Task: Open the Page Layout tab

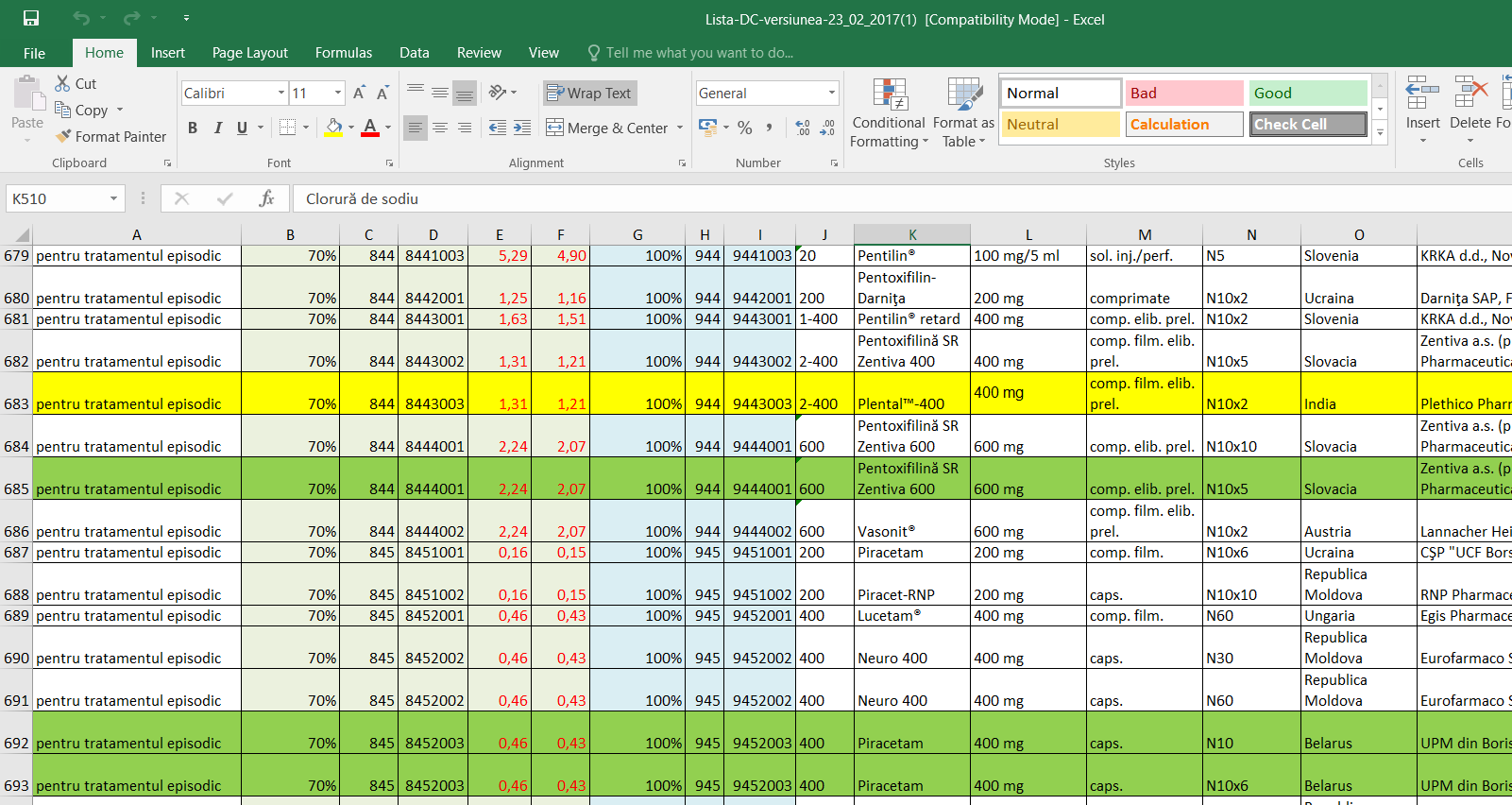Action: (x=249, y=53)
